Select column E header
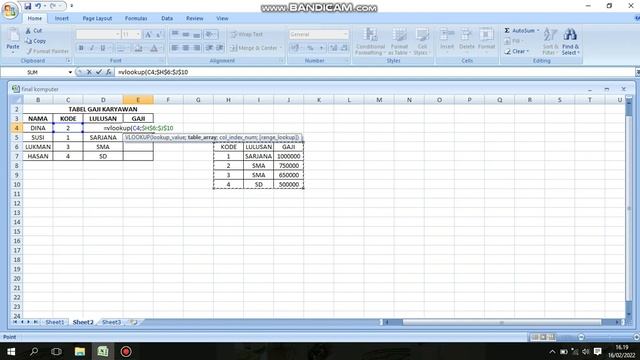This screenshot has width=640, height=360. coord(138,100)
